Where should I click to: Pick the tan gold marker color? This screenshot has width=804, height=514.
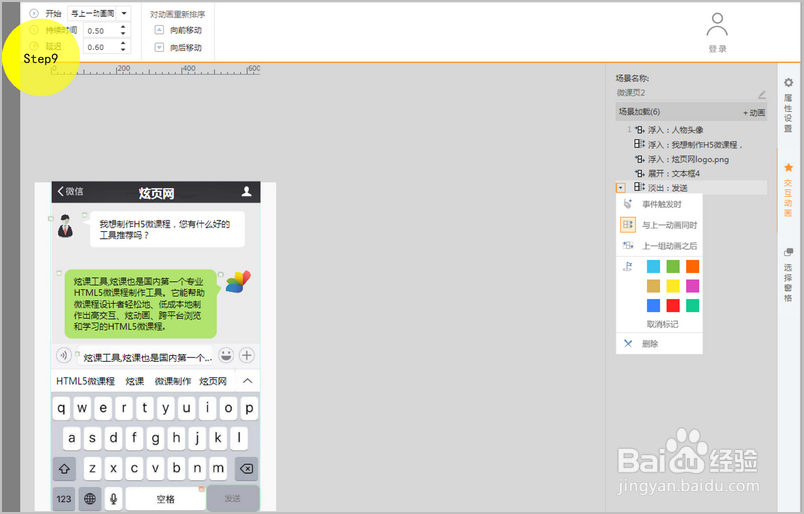(x=653, y=286)
